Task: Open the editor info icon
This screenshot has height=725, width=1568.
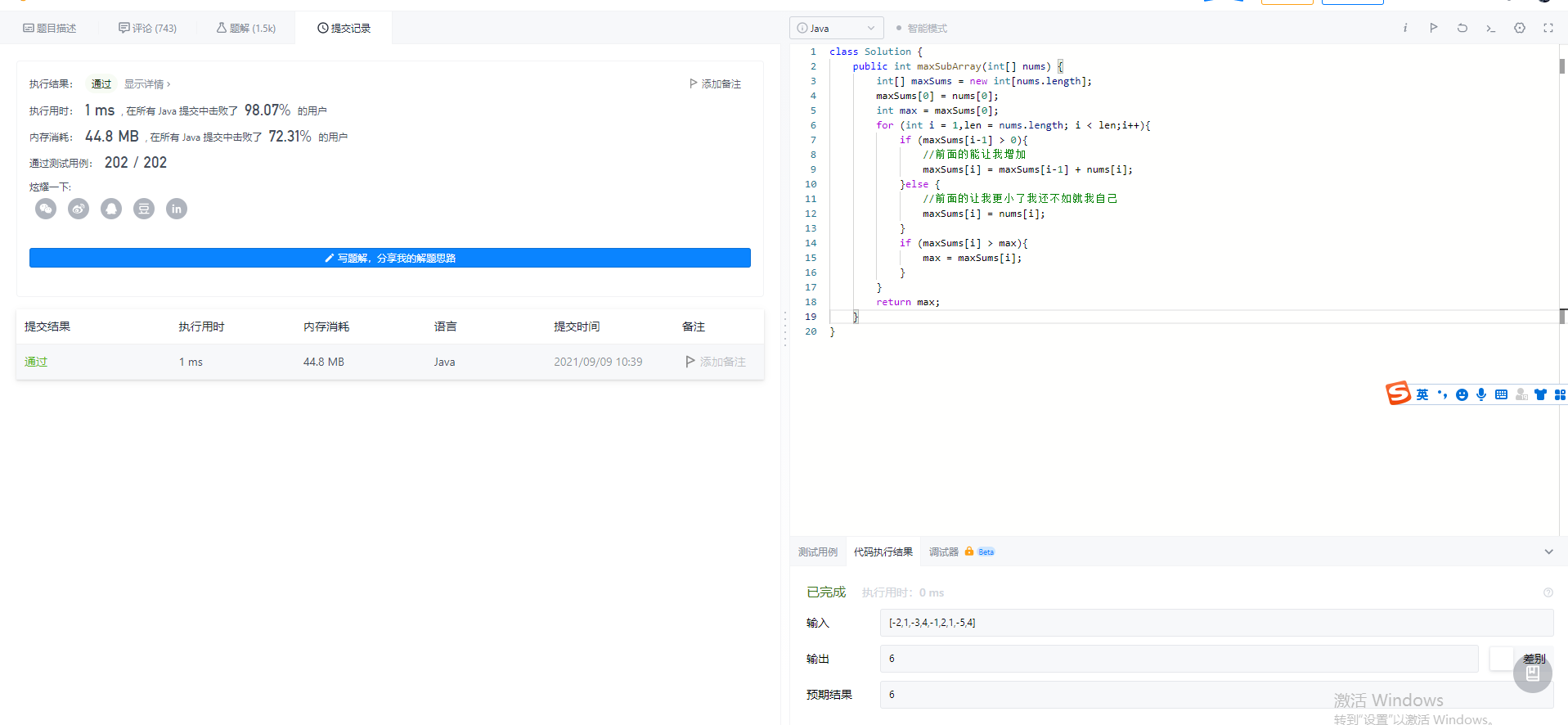Action: [x=1405, y=28]
